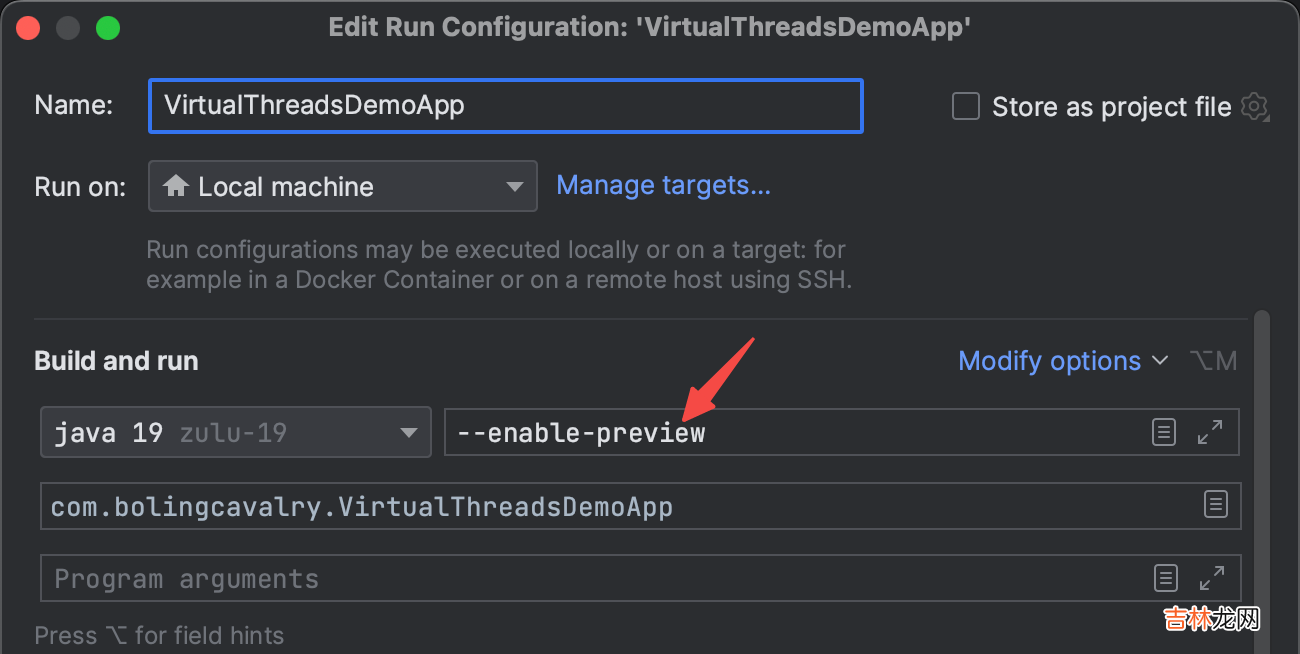Click the green maximize window button

[108, 28]
